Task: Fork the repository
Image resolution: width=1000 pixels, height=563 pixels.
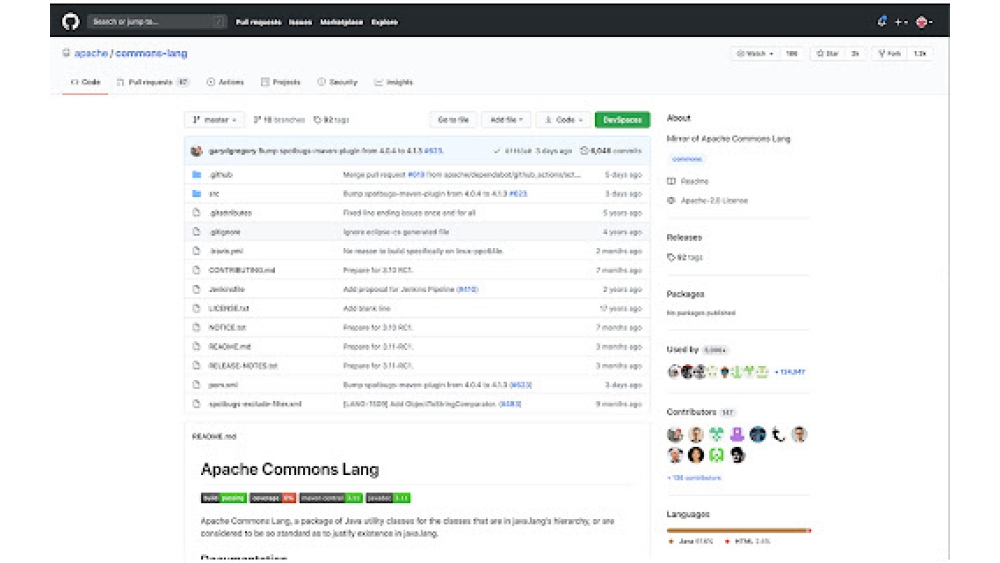Action: 890,54
